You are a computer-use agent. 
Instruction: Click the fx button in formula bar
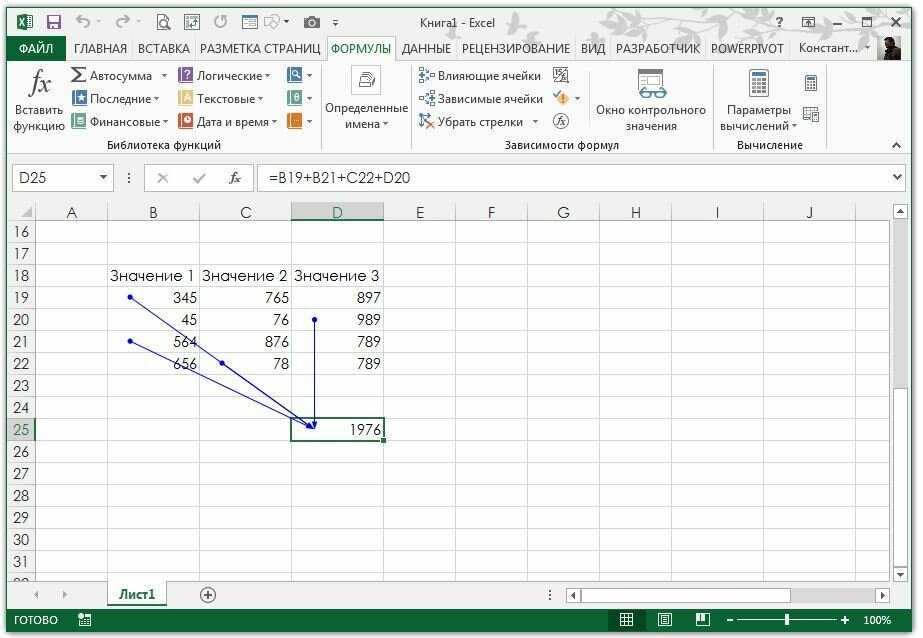[234, 178]
